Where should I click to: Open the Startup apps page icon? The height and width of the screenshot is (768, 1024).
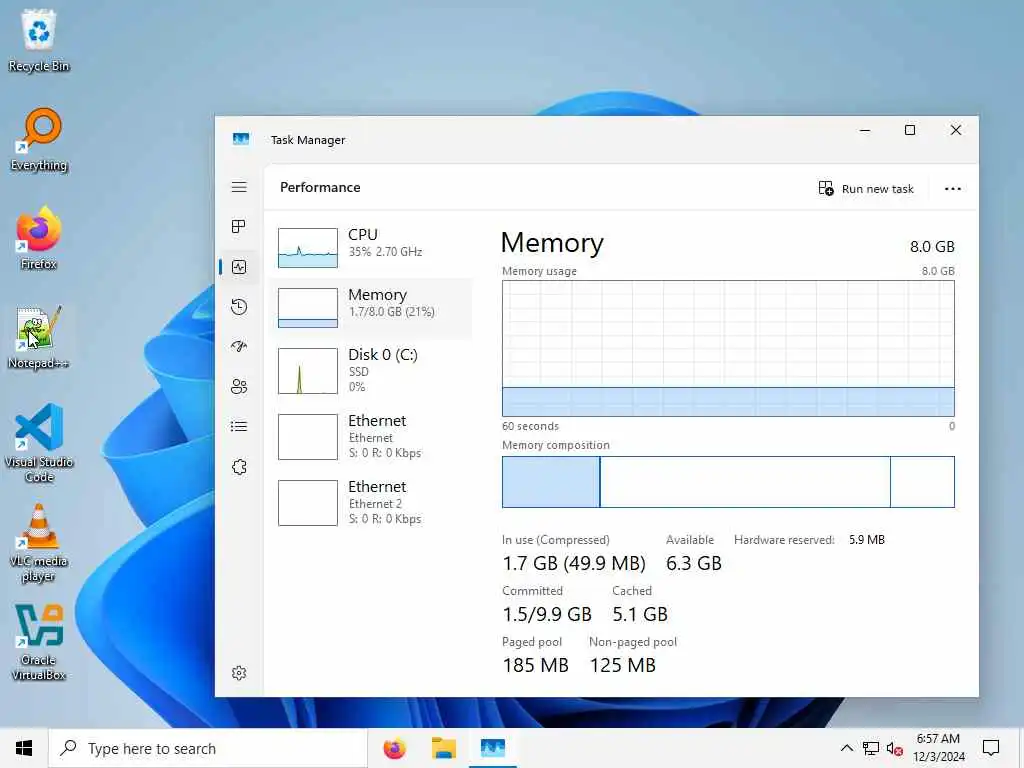239,346
